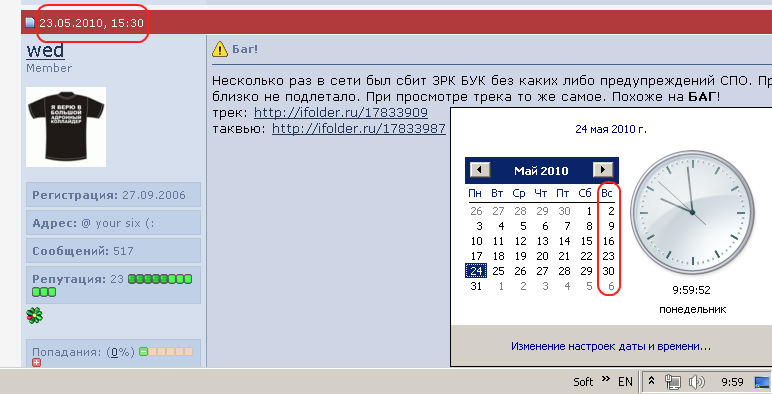Open date and time settings link

(x=611, y=346)
